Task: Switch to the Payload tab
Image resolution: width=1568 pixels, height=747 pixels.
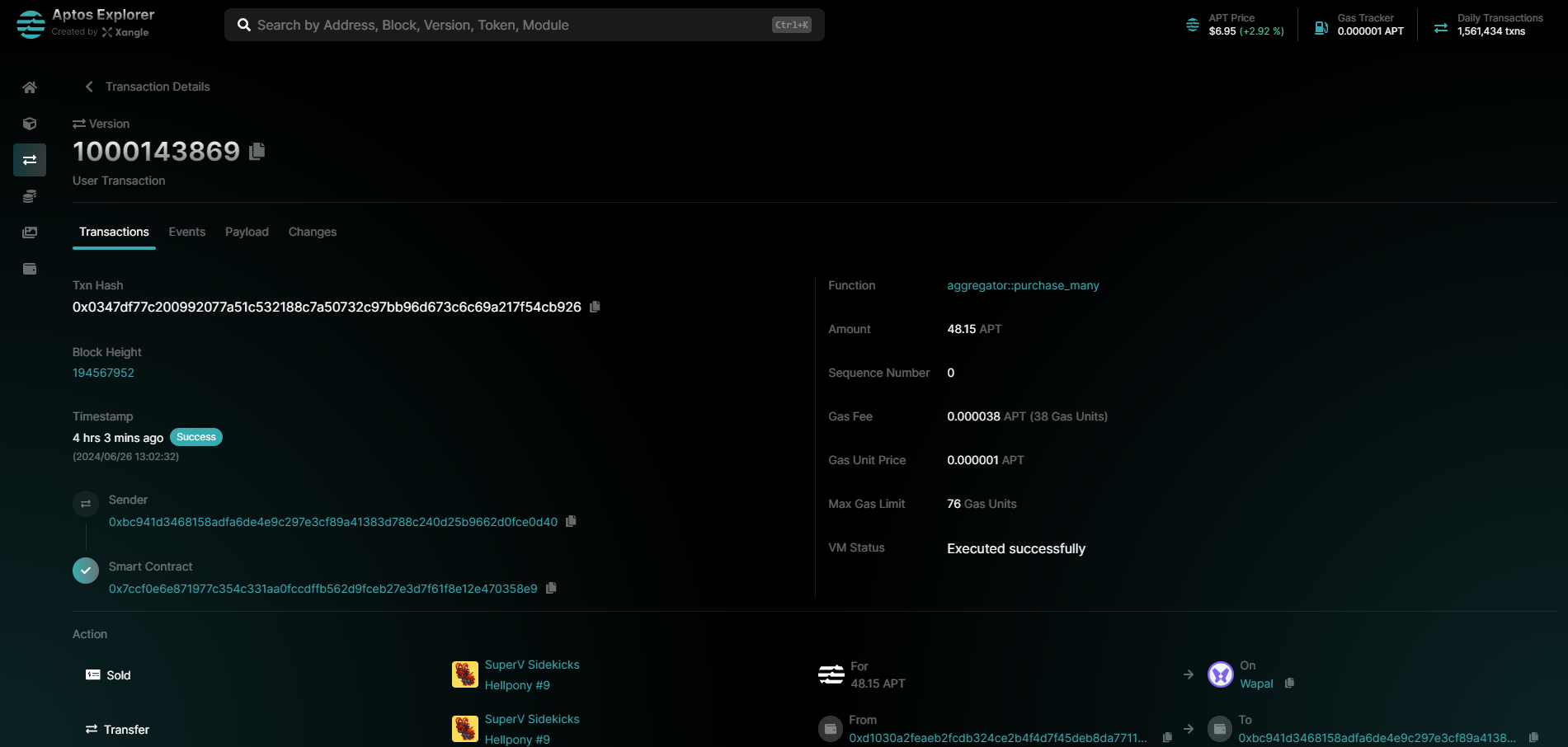Action: point(247,232)
